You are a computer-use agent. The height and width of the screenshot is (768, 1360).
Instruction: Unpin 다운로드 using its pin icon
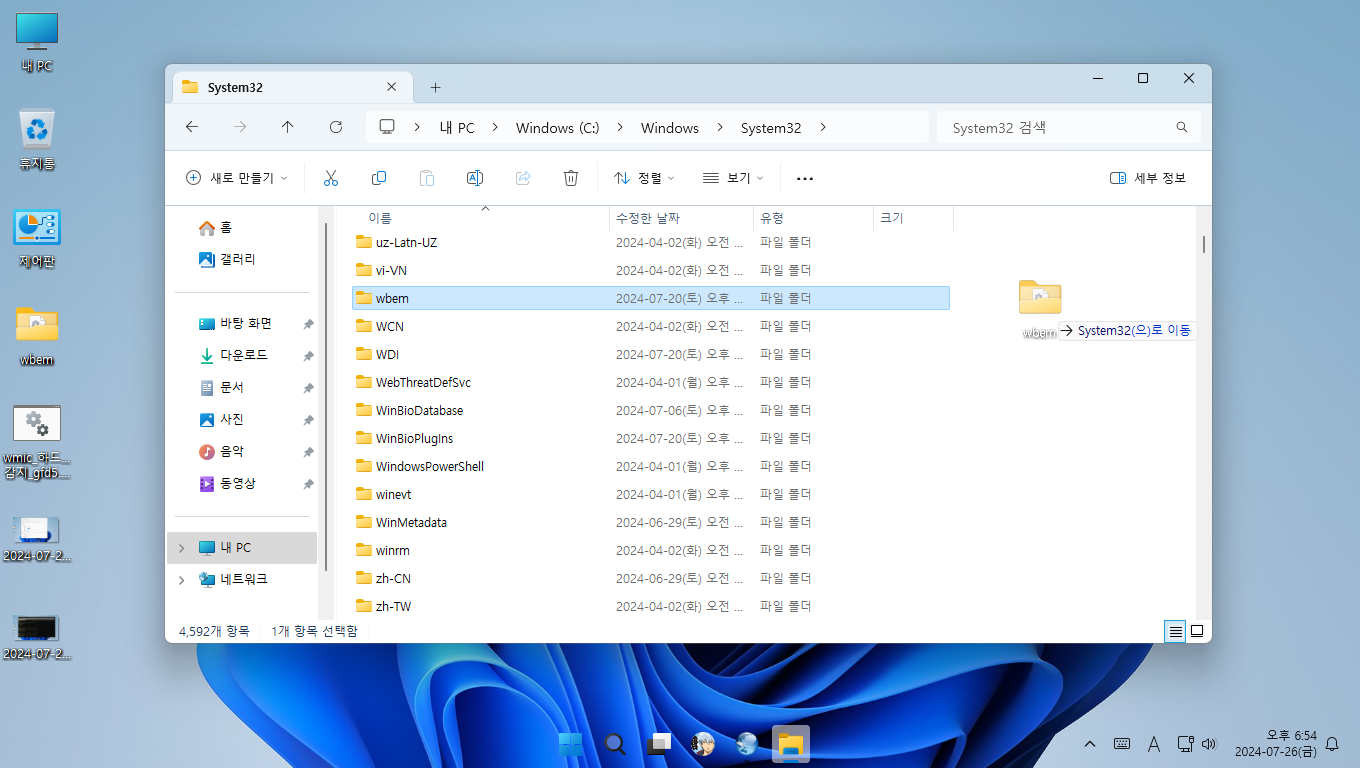(309, 356)
